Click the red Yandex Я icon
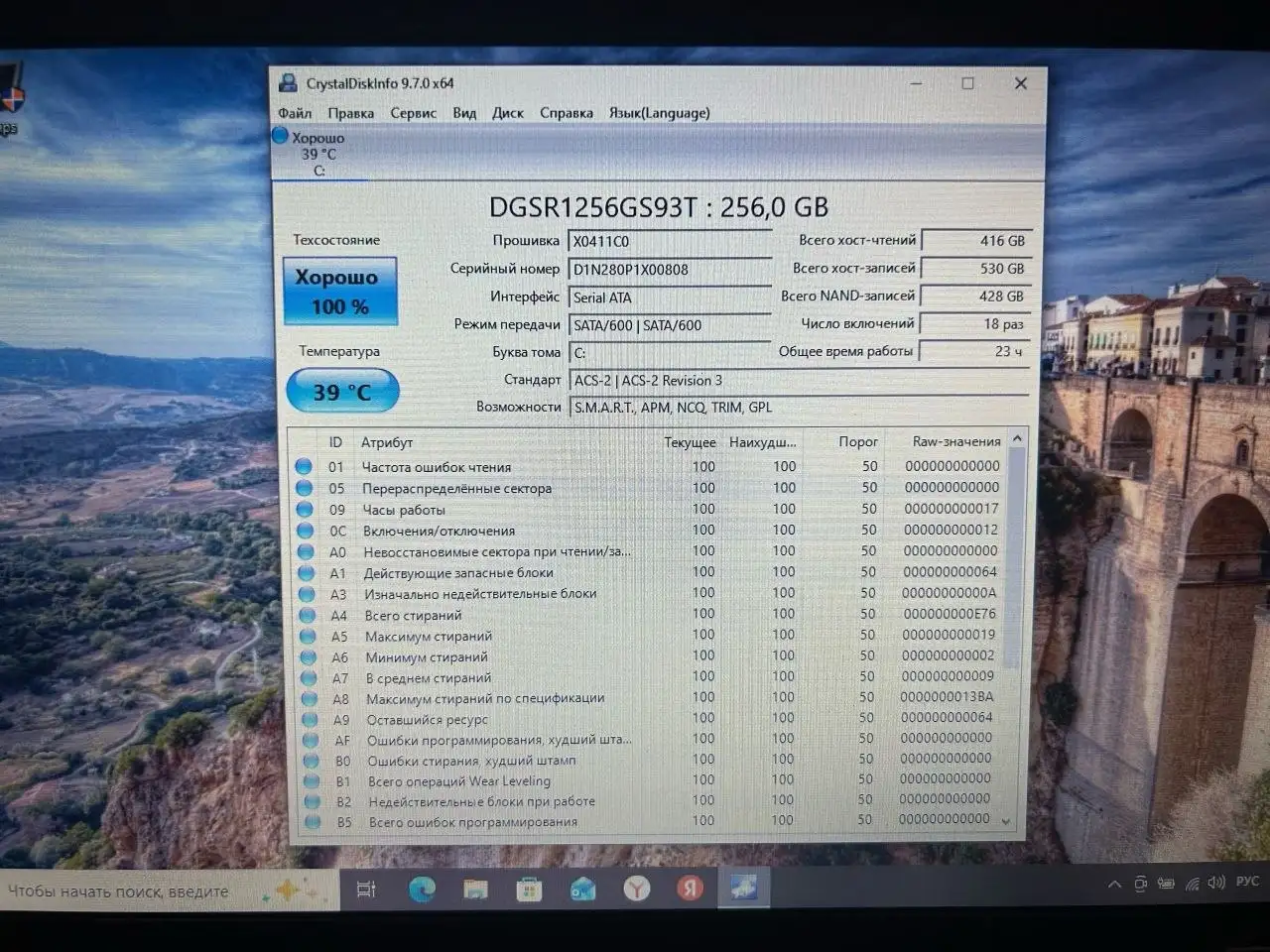The height and width of the screenshot is (952, 1270). tap(690, 889)
